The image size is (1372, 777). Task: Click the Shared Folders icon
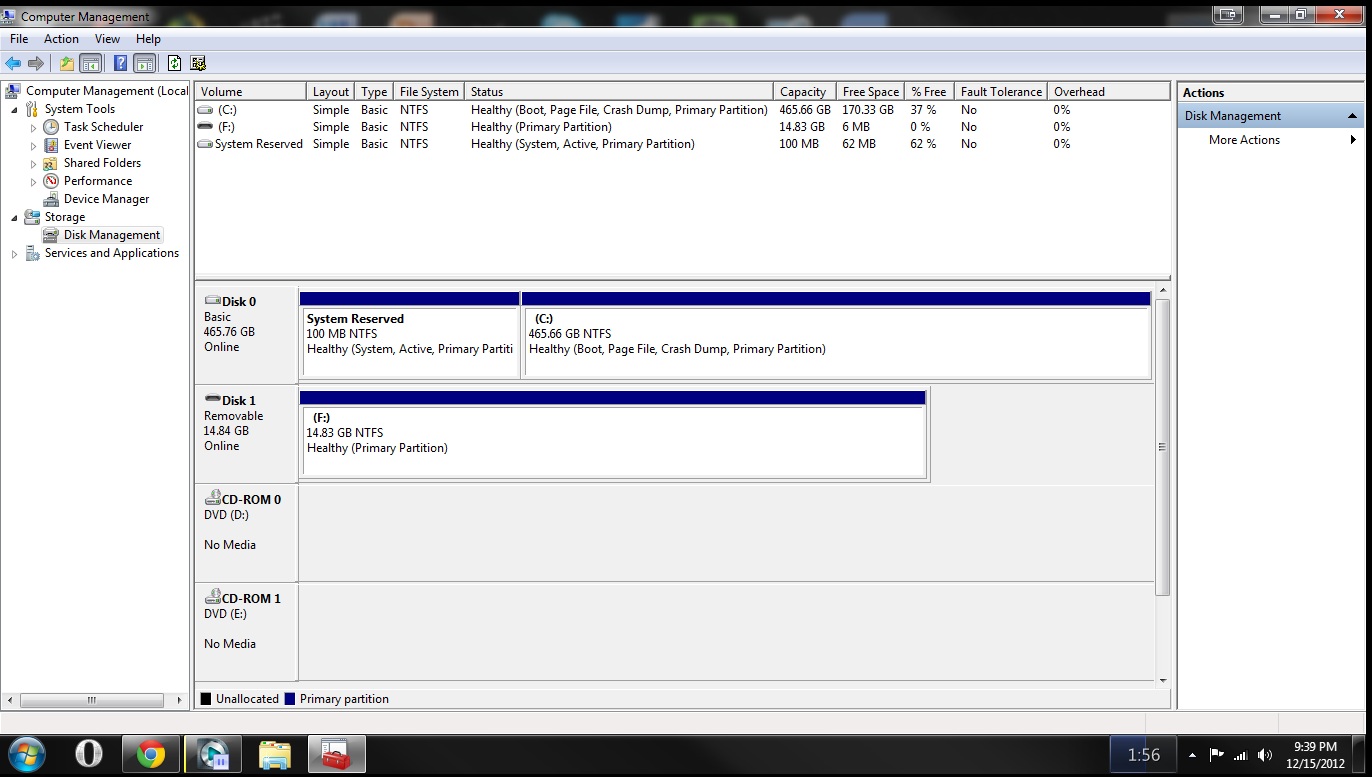pos(51,163)
